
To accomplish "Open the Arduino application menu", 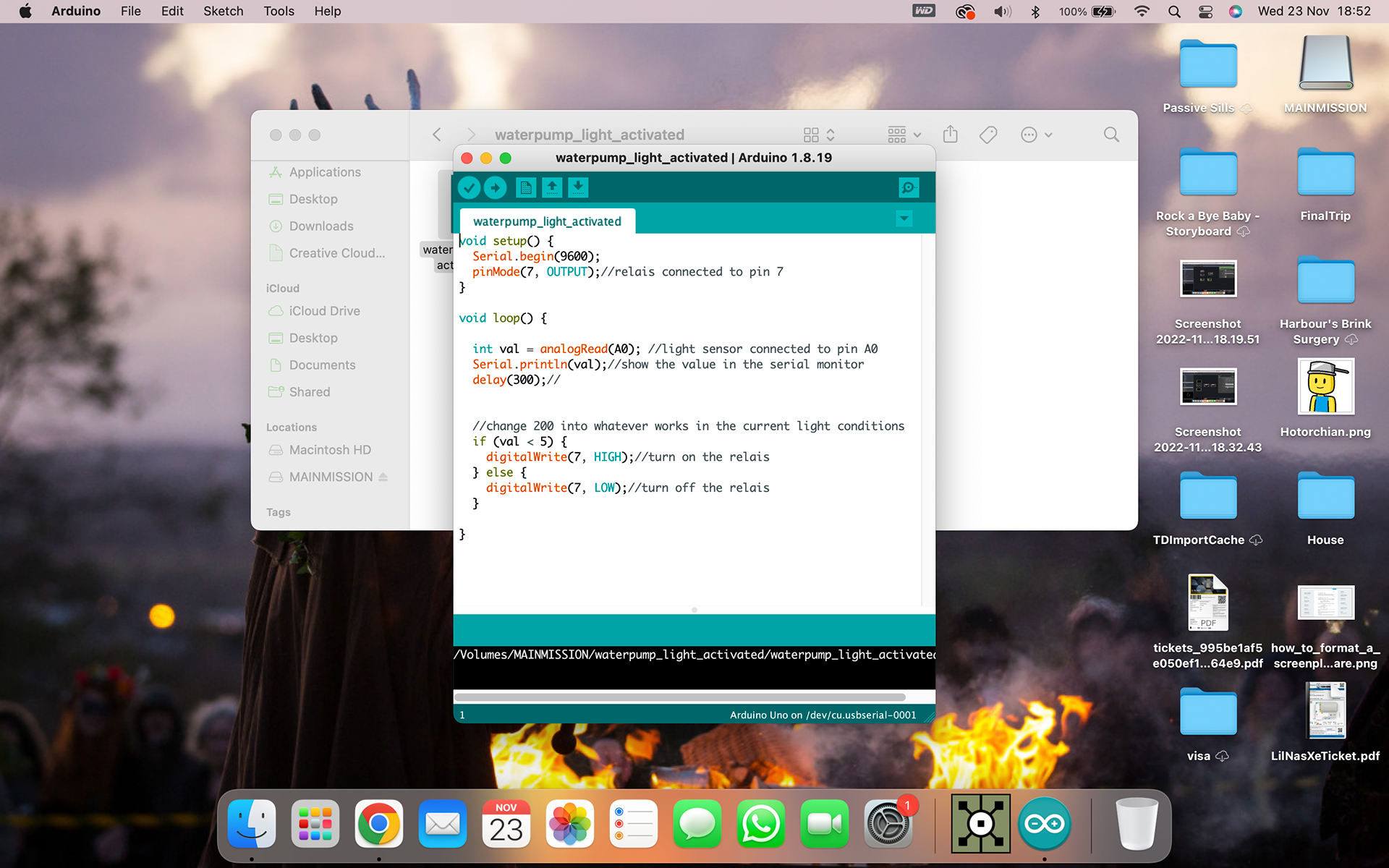I will (x=76, y=11).
